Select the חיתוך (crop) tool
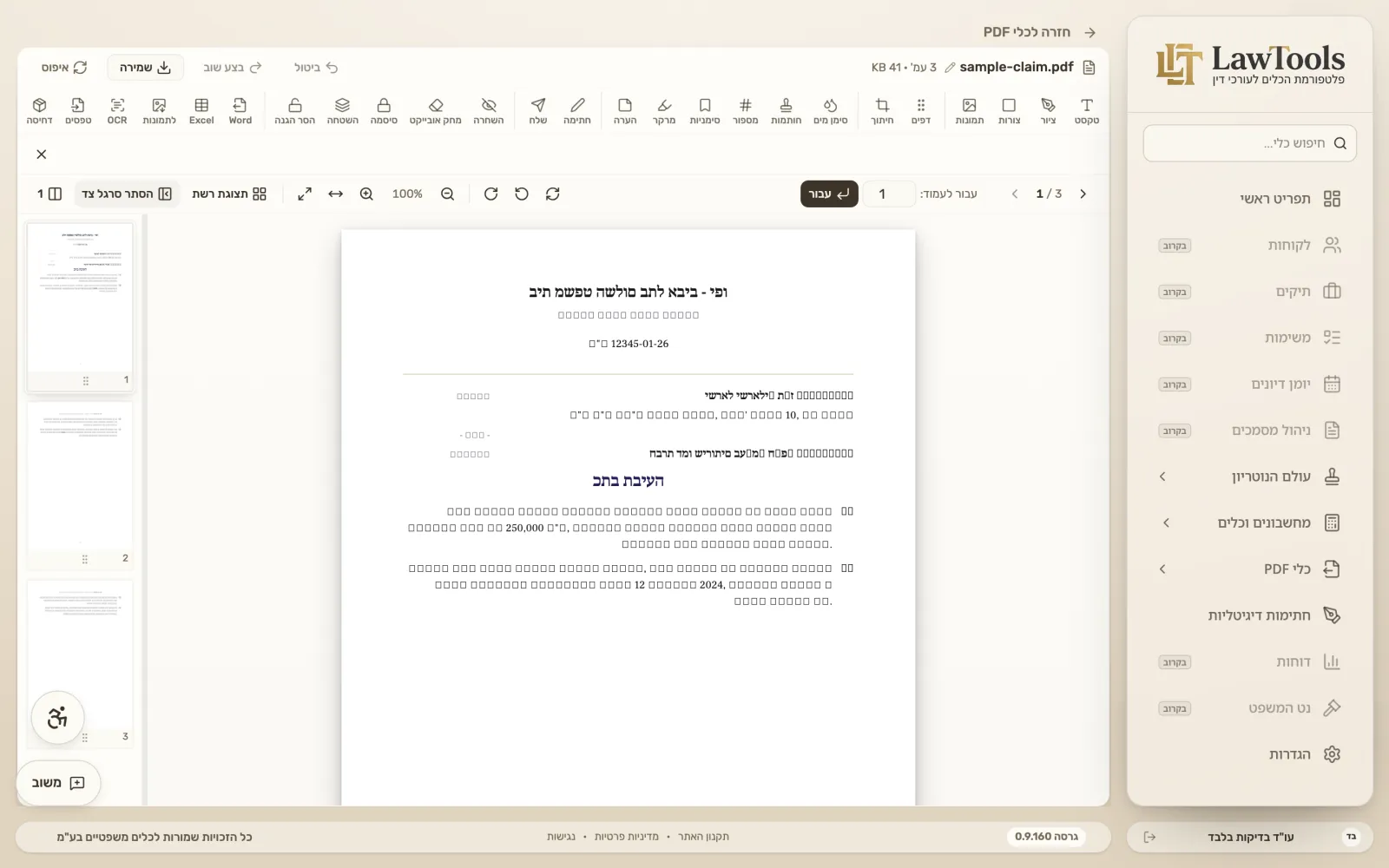1389x868 pixels. (x=882, y=111)
